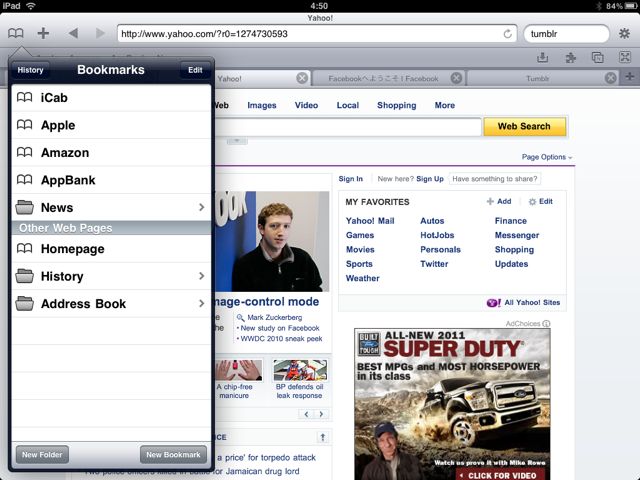Open Yahoo! Mail favorite
640x480 pixels.
[370, 221]
